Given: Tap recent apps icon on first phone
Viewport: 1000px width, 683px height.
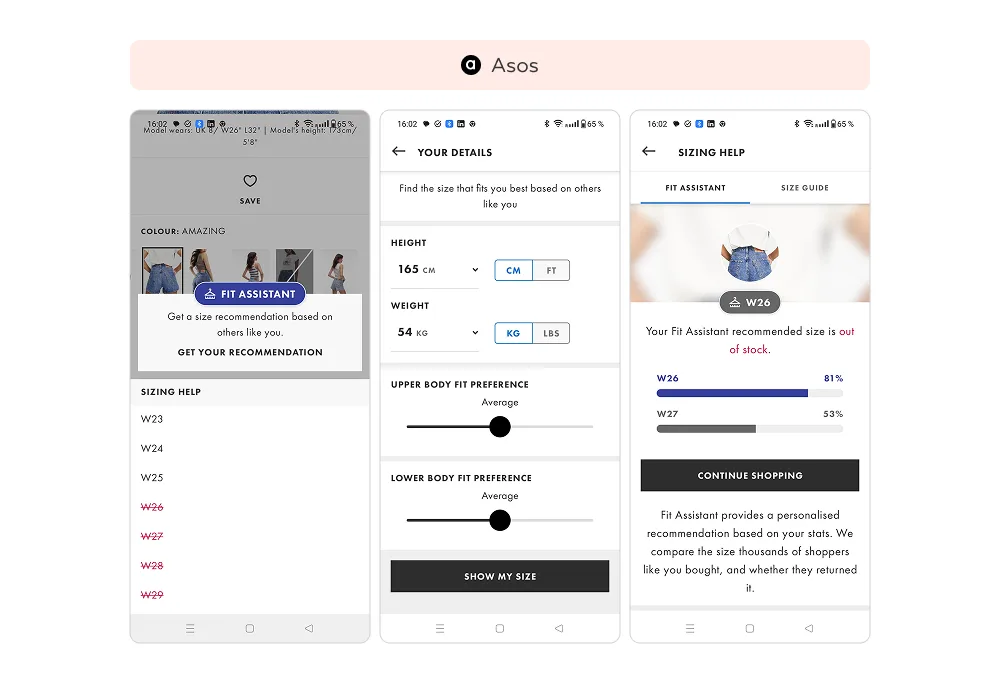Looking at the screenshot, I should pos(190,628).
